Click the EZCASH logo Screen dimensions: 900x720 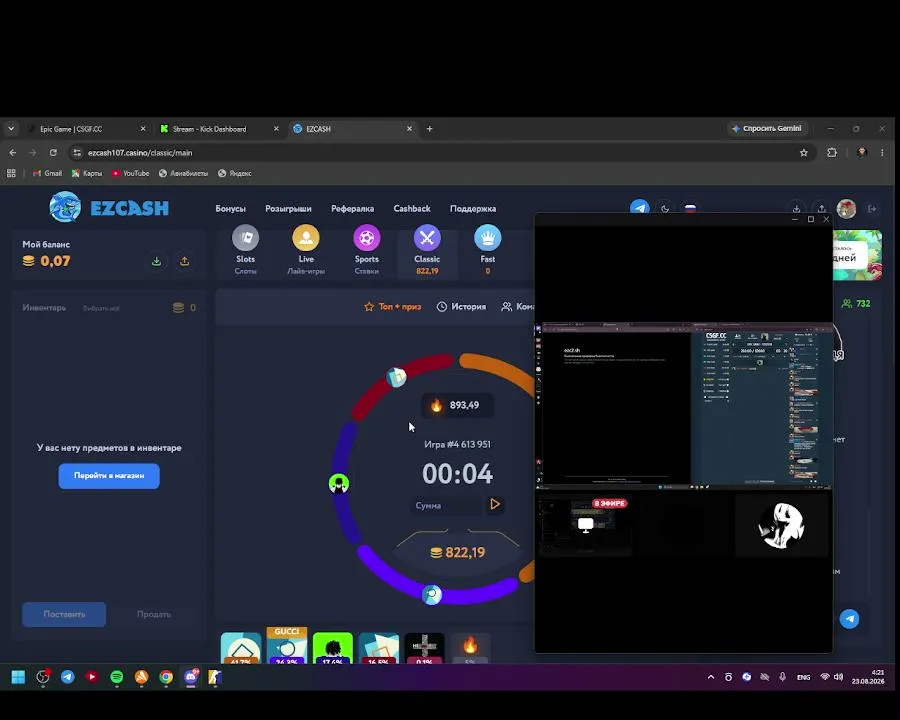point(109,207)
